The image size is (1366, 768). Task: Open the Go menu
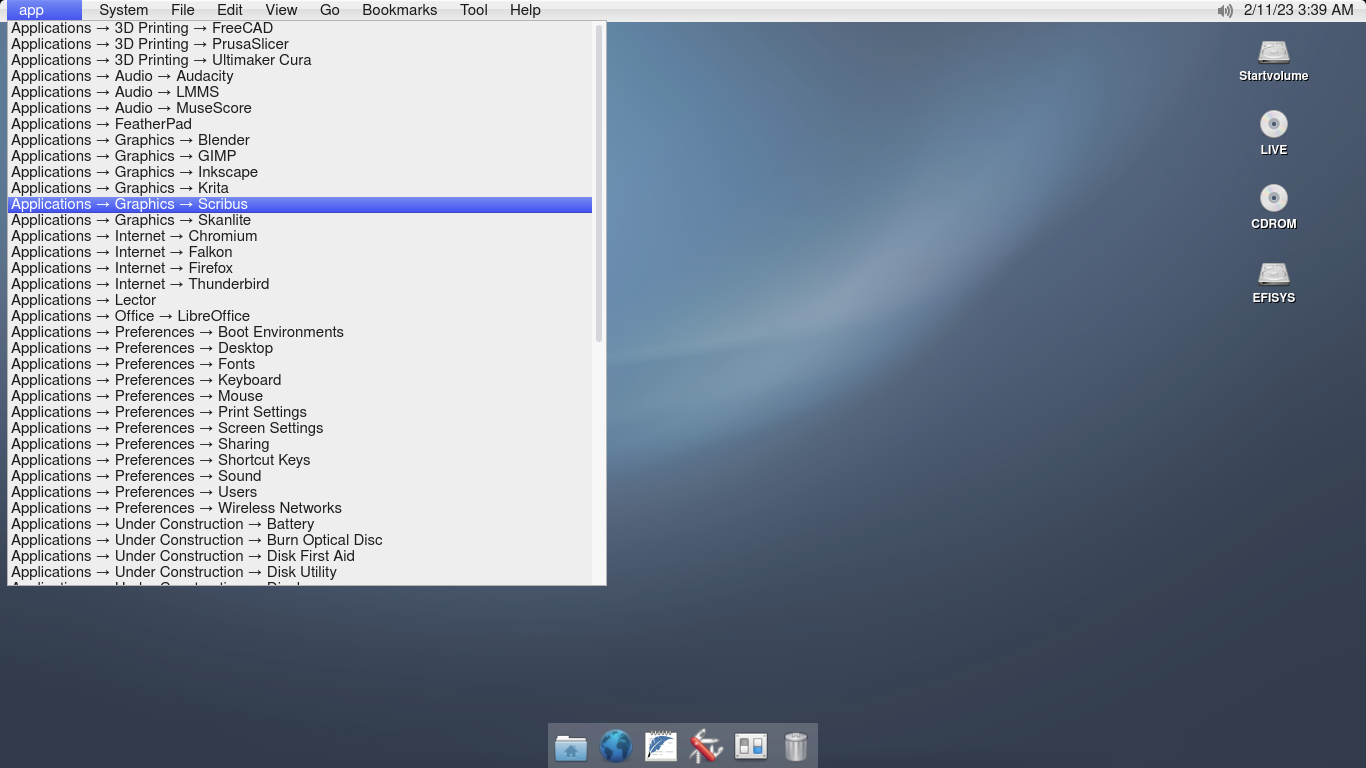click(x=330, y=10)
